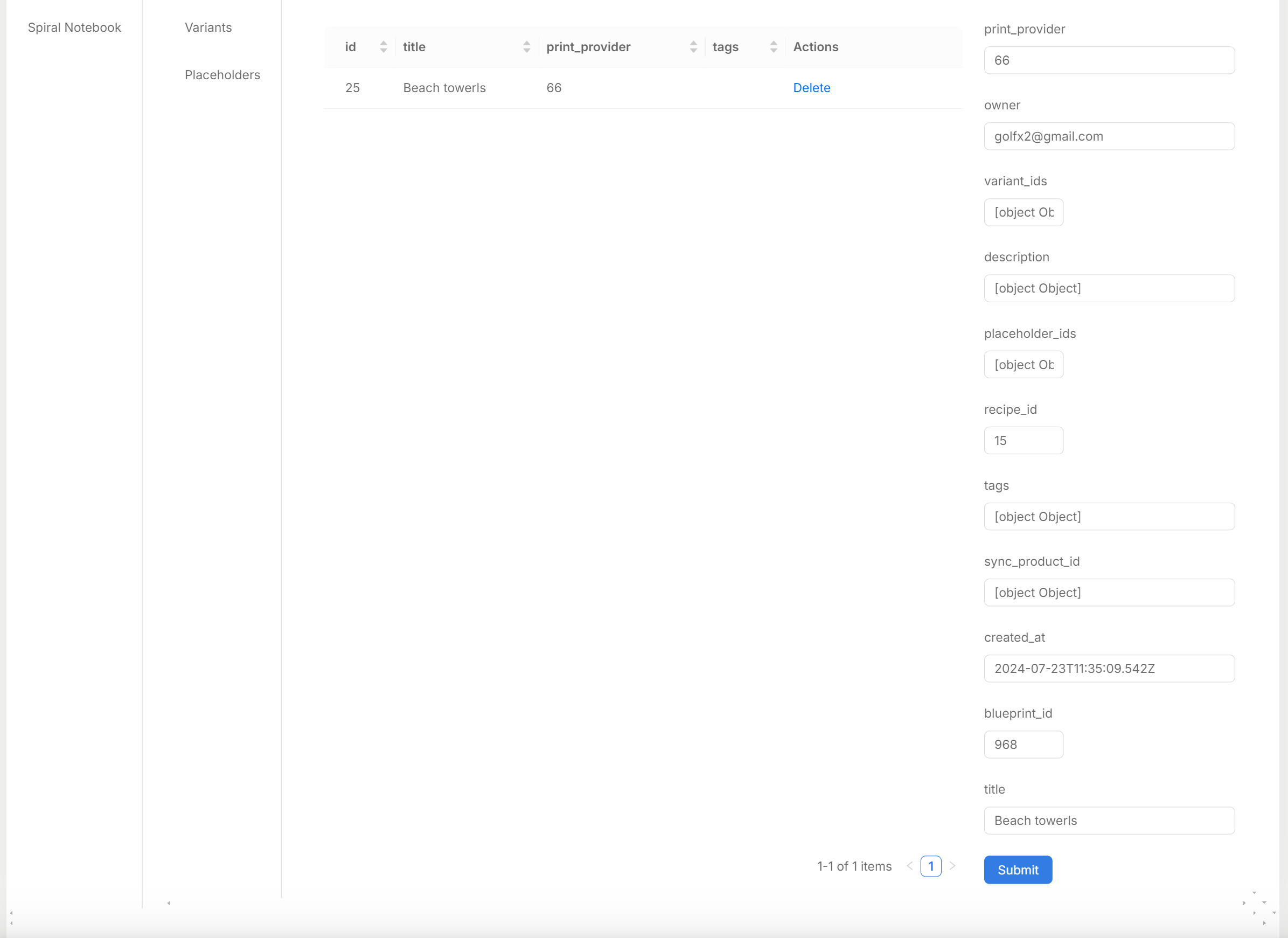Go to previous page arrow

[910, 866]
